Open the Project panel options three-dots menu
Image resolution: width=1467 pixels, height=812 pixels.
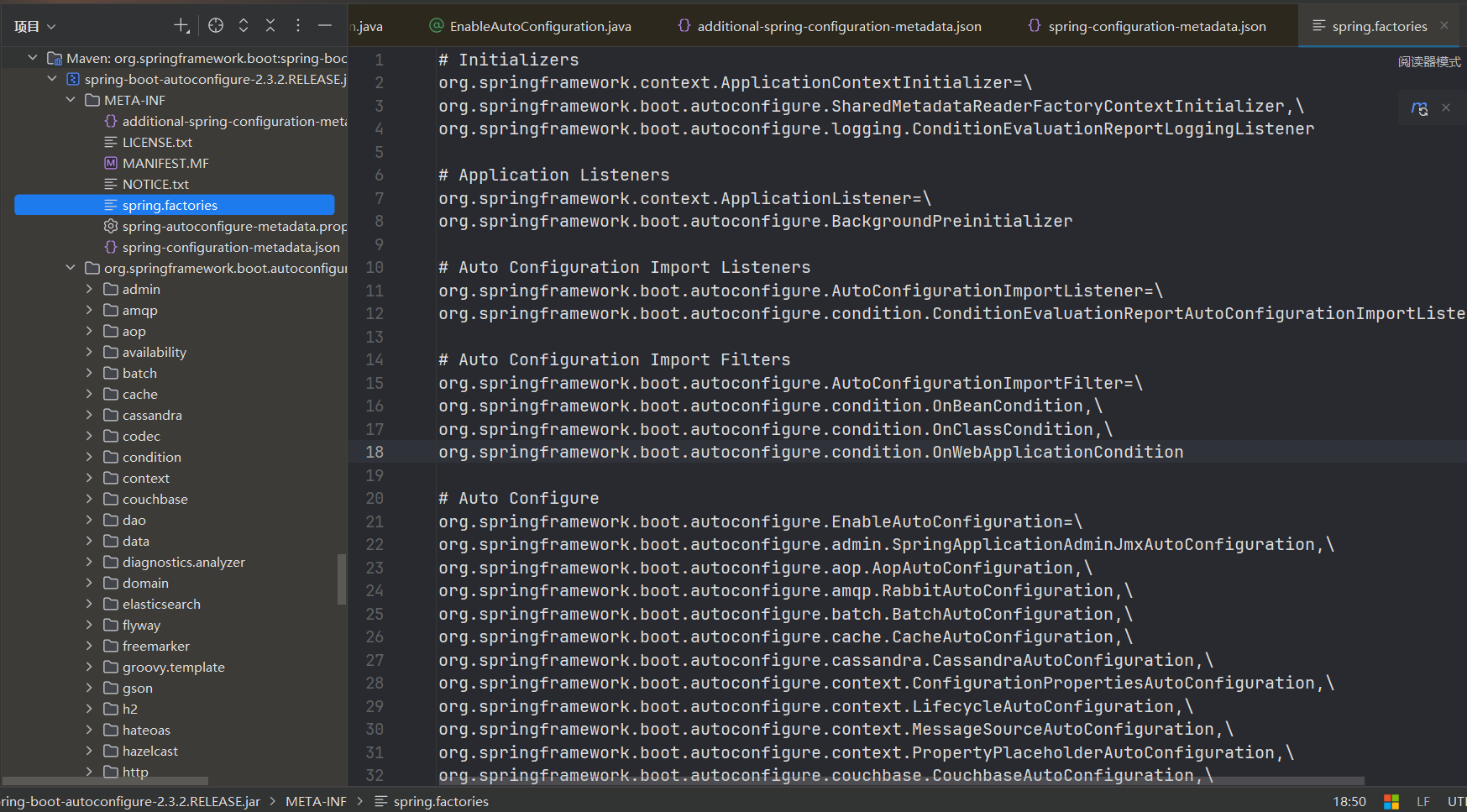tap(297, 26)
